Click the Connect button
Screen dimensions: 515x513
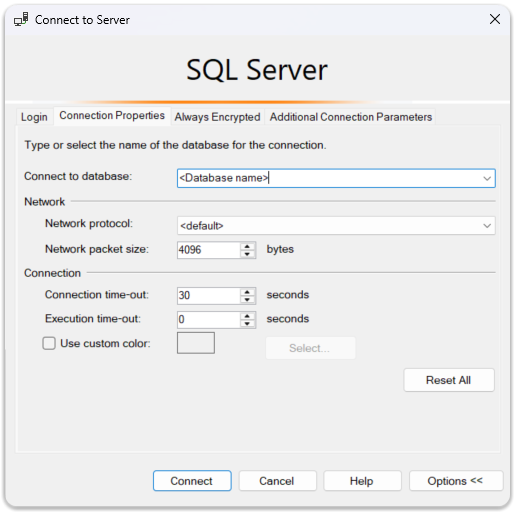click(x=192, y=481)
